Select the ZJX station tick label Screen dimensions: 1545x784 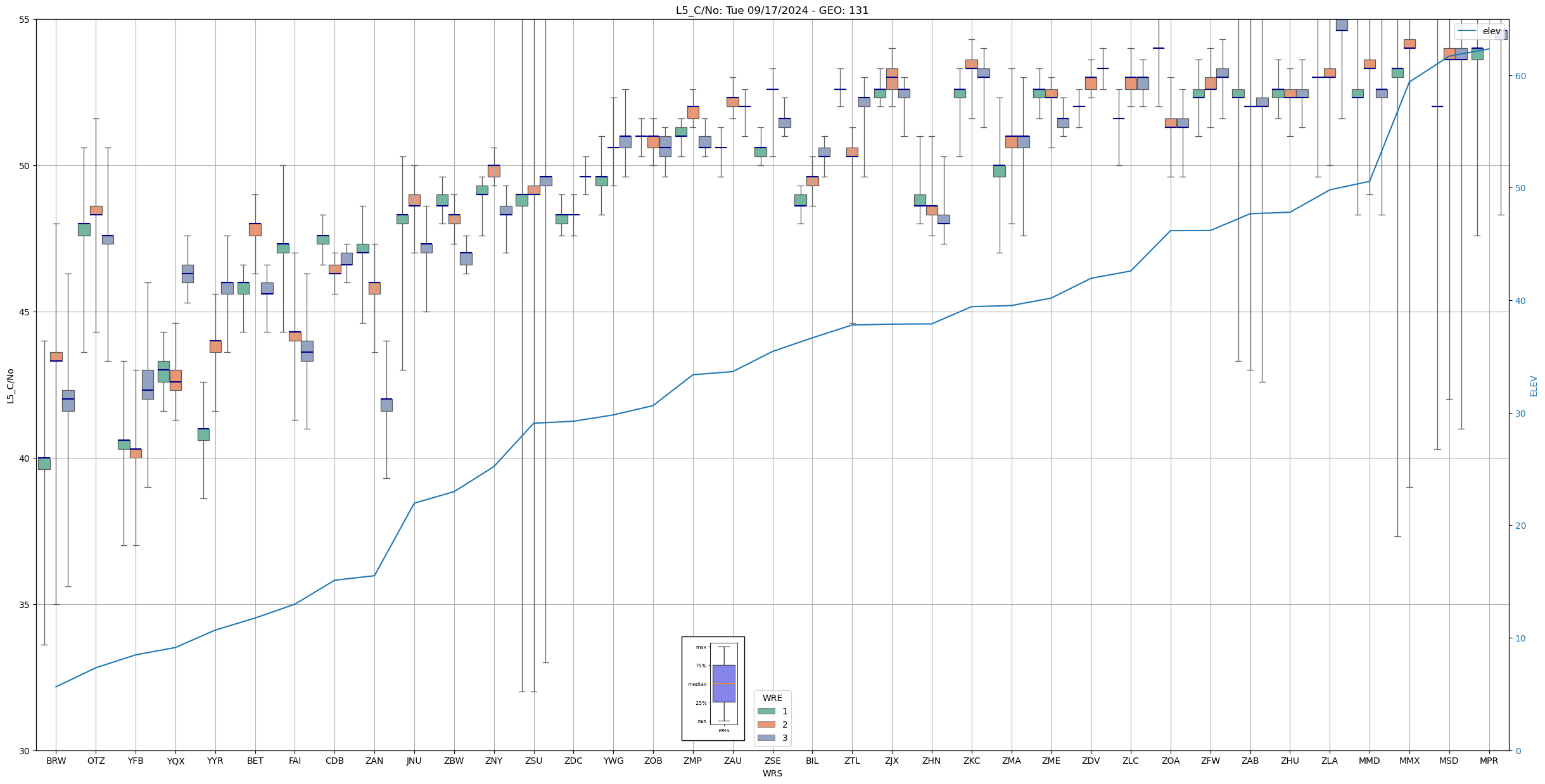[892, 761]
